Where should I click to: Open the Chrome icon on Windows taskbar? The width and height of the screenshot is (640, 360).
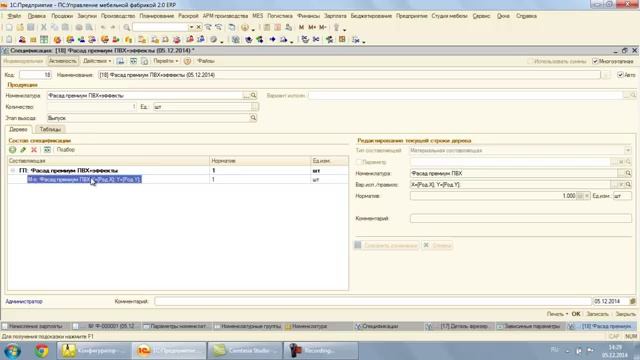point(41,351)
